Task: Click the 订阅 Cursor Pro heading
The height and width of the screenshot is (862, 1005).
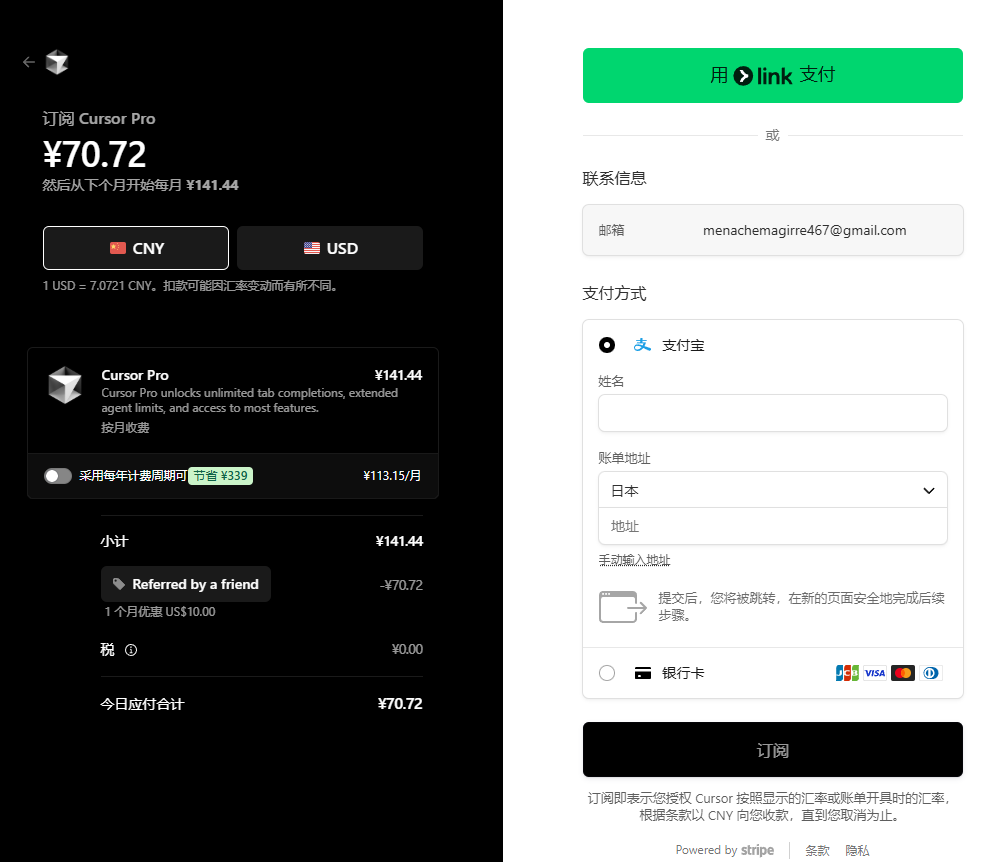Action: 99,119
